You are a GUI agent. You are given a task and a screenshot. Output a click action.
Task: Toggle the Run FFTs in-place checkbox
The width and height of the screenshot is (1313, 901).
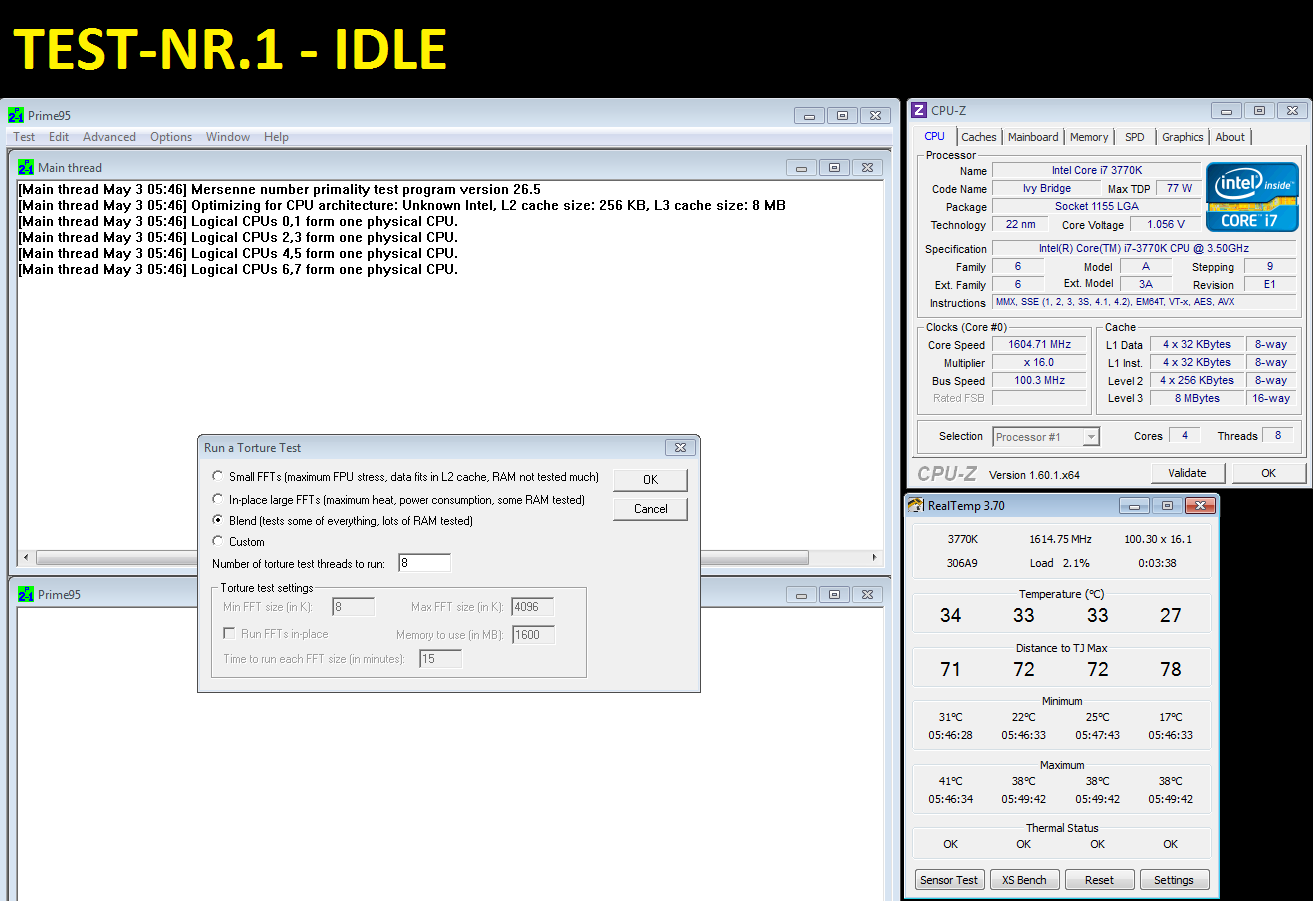tap(229, 633)
